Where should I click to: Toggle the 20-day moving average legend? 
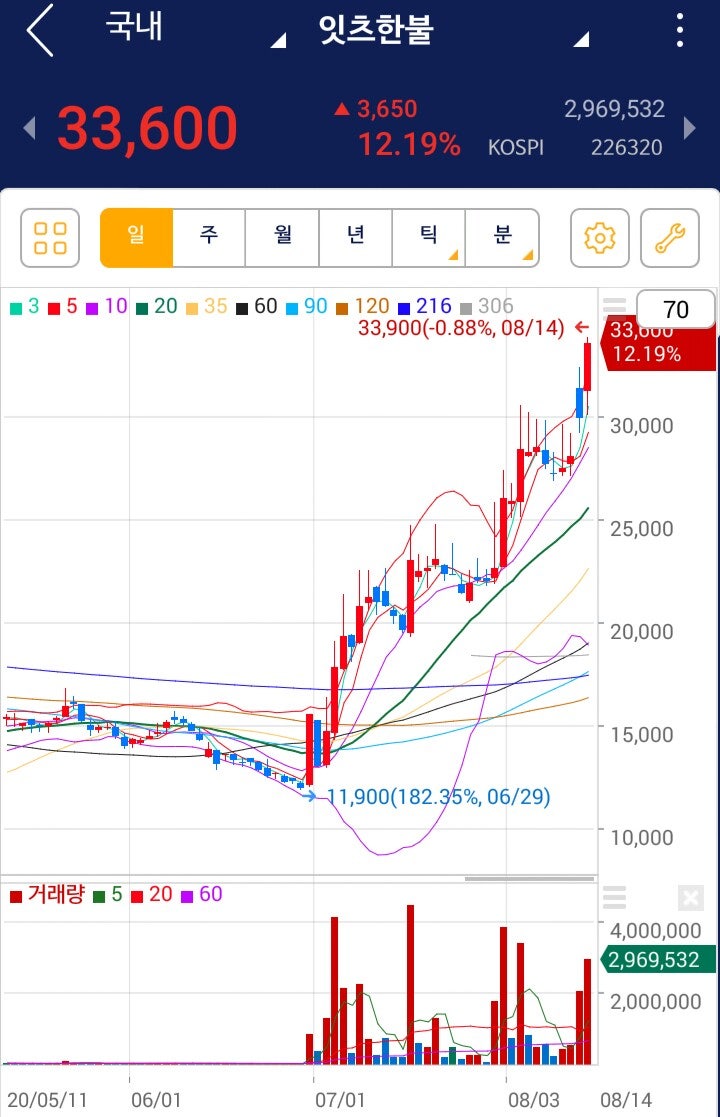point(157,307)
